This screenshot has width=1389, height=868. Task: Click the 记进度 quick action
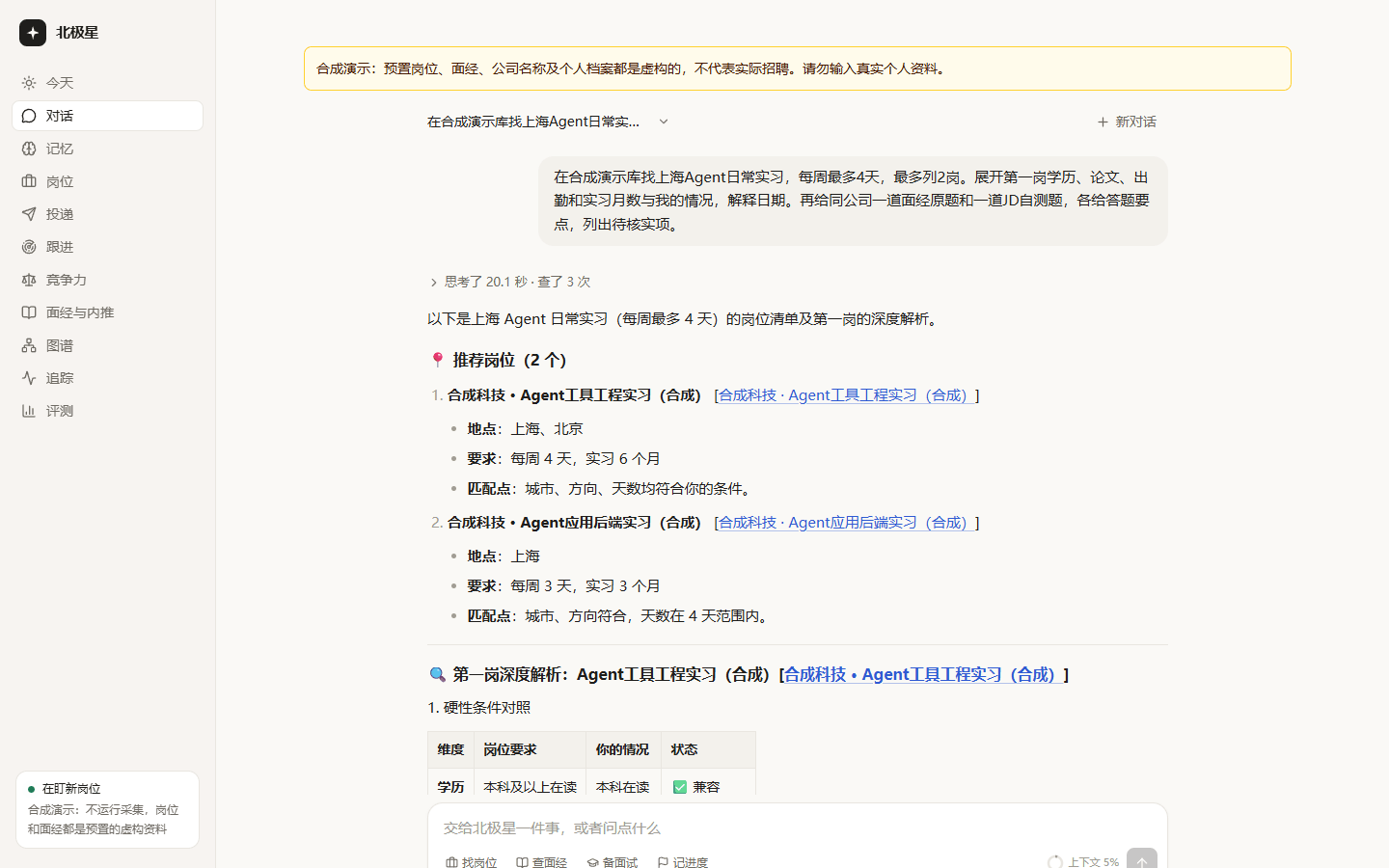pyautogui.click(x=682, y=862)
